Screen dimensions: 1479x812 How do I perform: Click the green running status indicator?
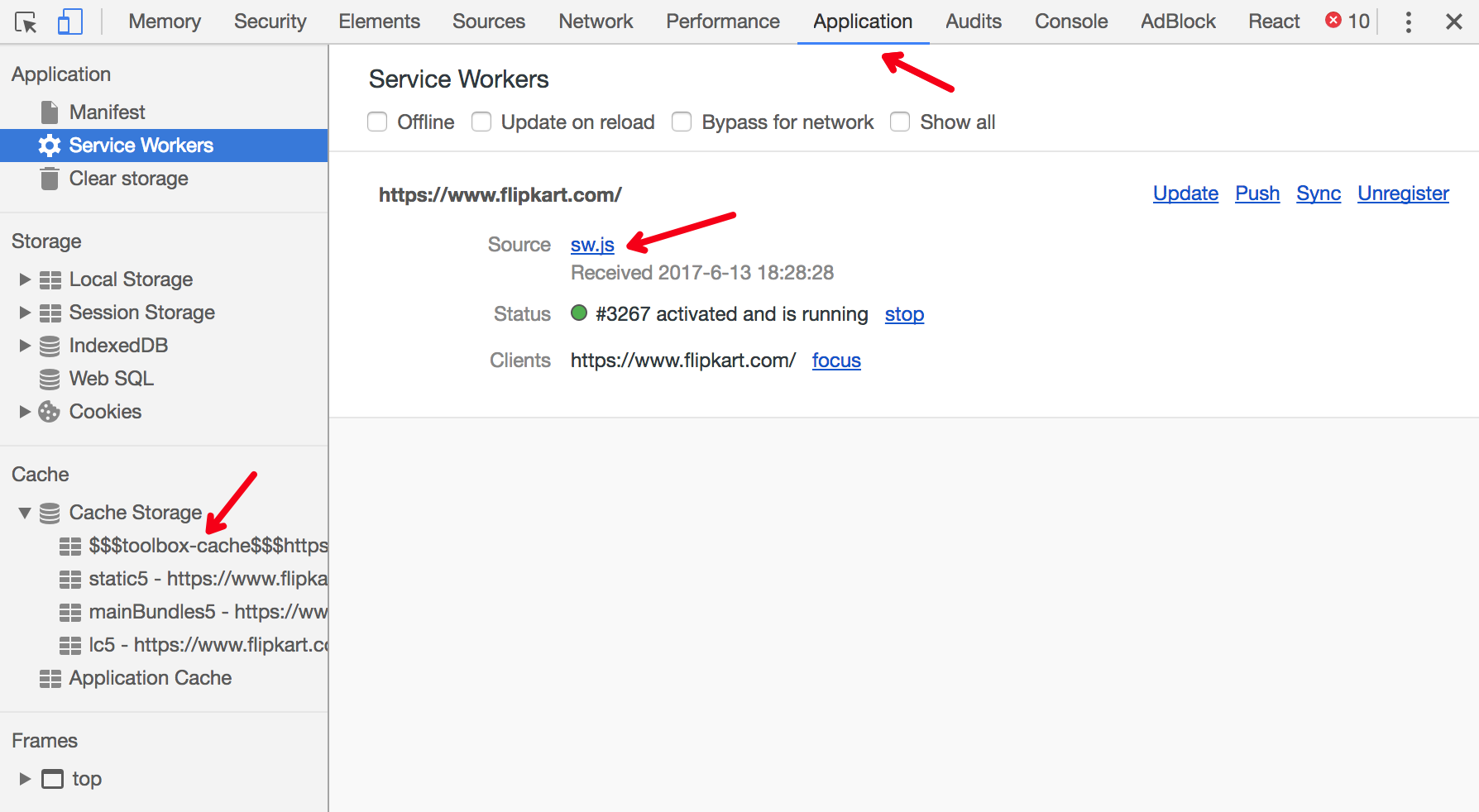point(579,313)
